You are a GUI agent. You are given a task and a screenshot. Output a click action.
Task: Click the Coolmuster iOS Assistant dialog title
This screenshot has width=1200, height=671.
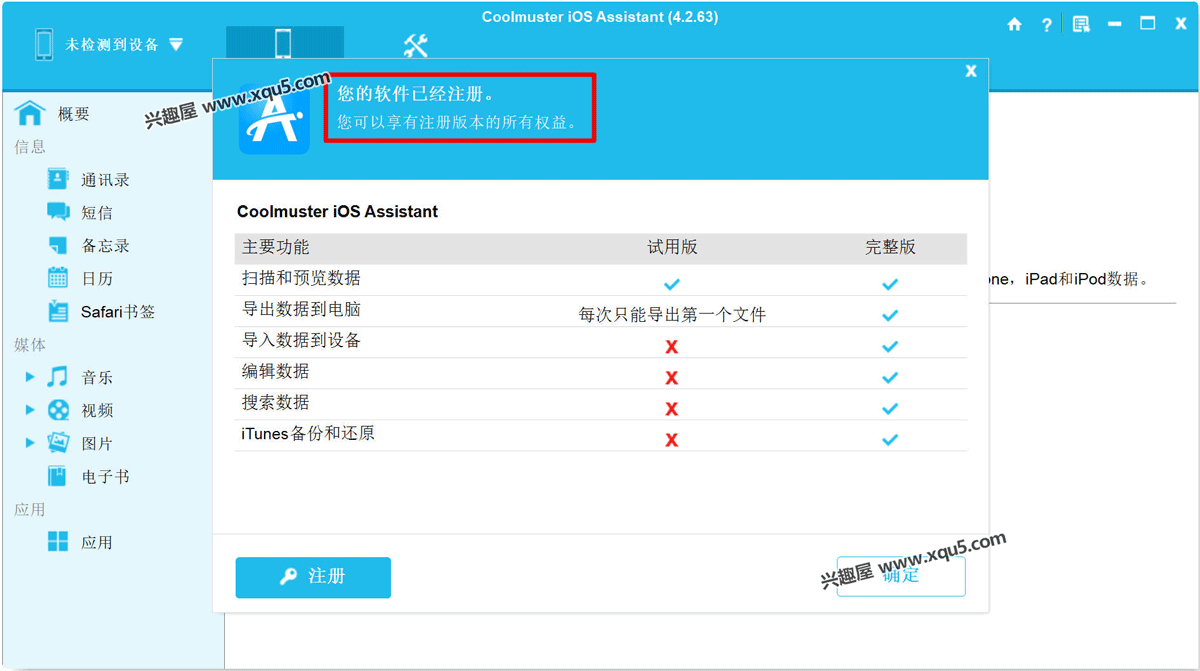(x=338, y=212)
